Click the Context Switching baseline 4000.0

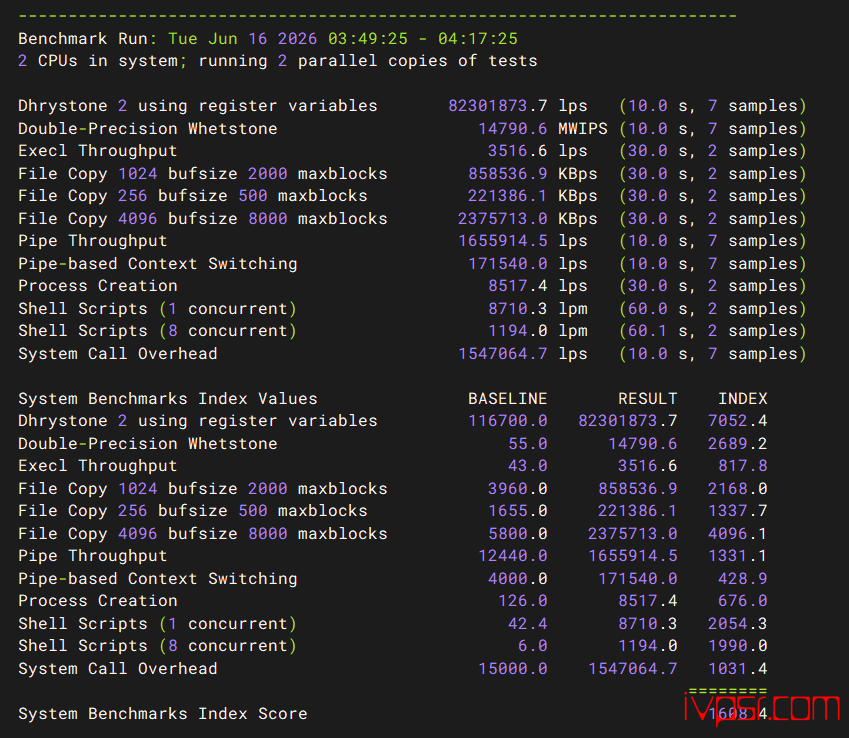(518, 578)
